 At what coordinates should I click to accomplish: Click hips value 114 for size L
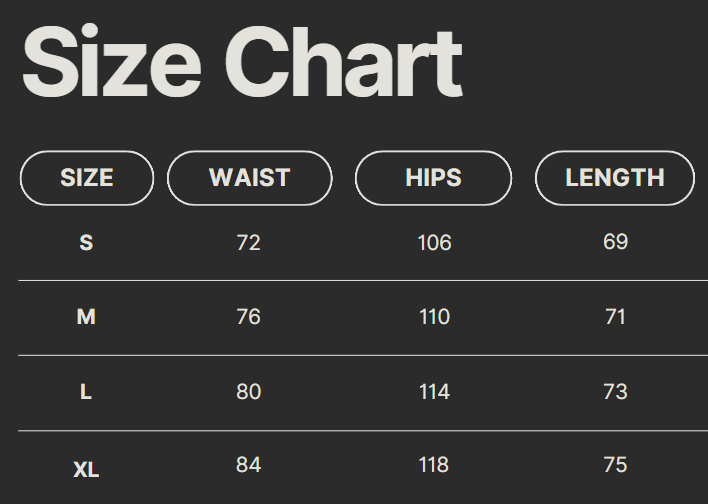[434, 392]
